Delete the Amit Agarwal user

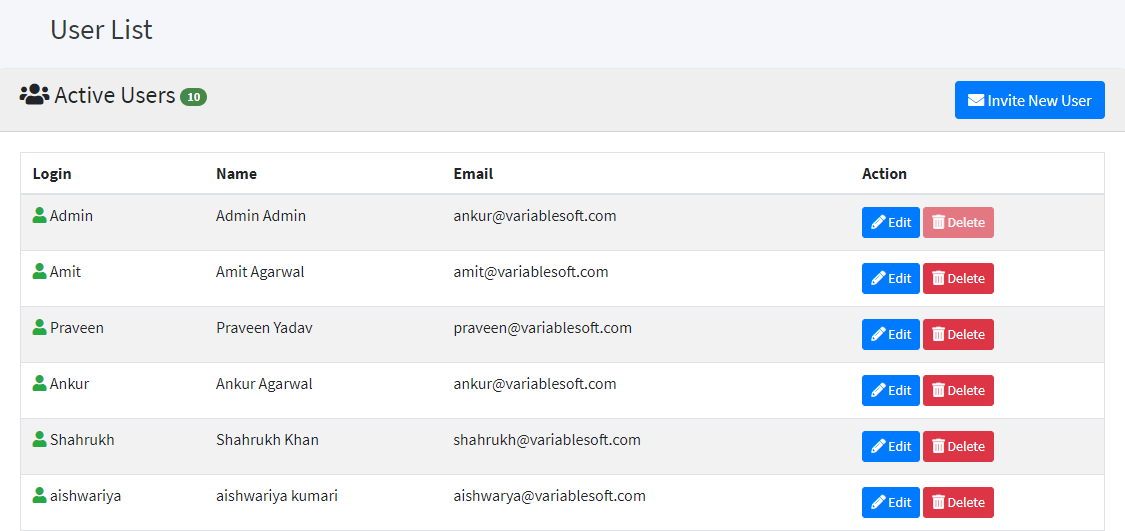coord(957,278)
